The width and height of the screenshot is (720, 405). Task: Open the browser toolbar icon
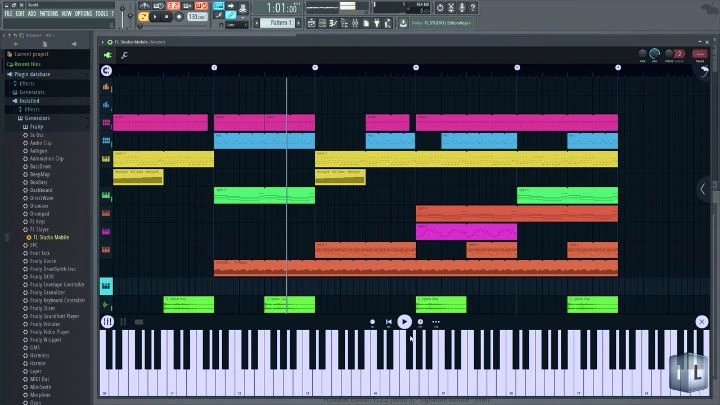pos(344,23)
